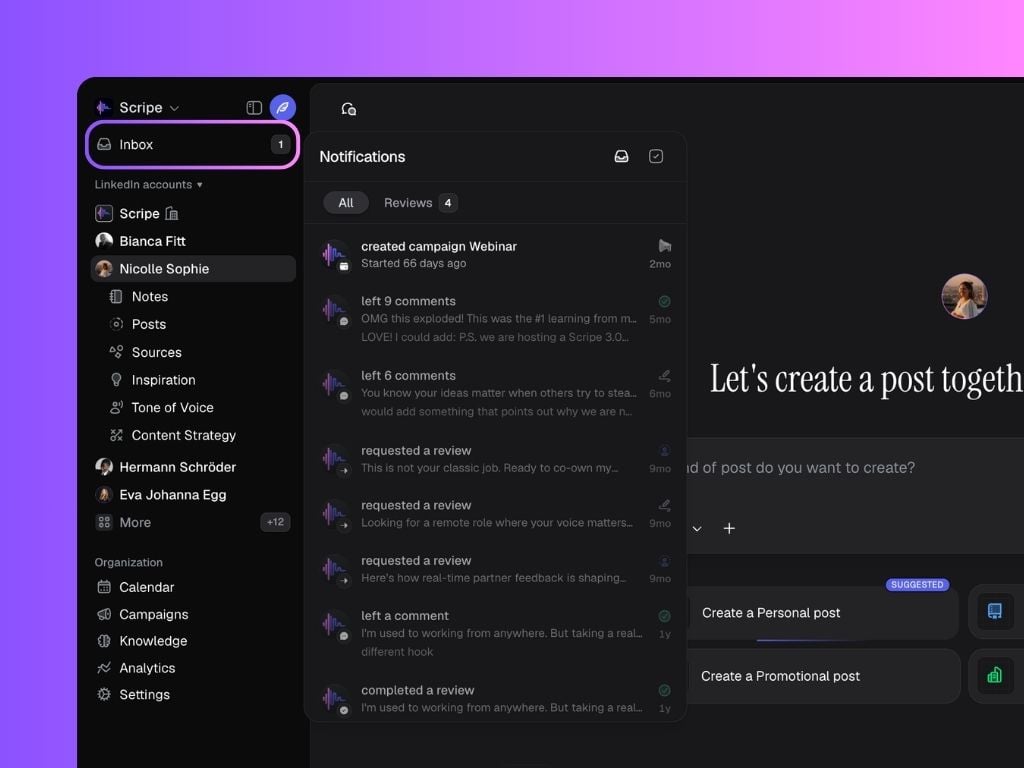Open the left a comment notification

[x=495, y=633]
